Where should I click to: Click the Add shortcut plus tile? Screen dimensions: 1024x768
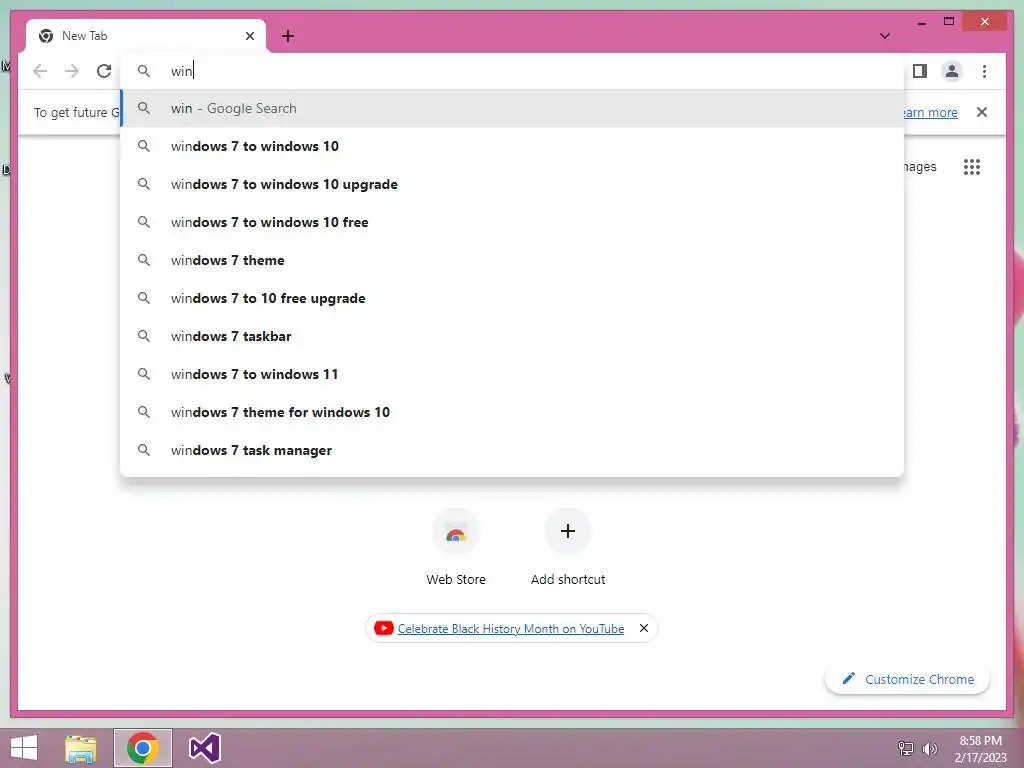[568, 531]
